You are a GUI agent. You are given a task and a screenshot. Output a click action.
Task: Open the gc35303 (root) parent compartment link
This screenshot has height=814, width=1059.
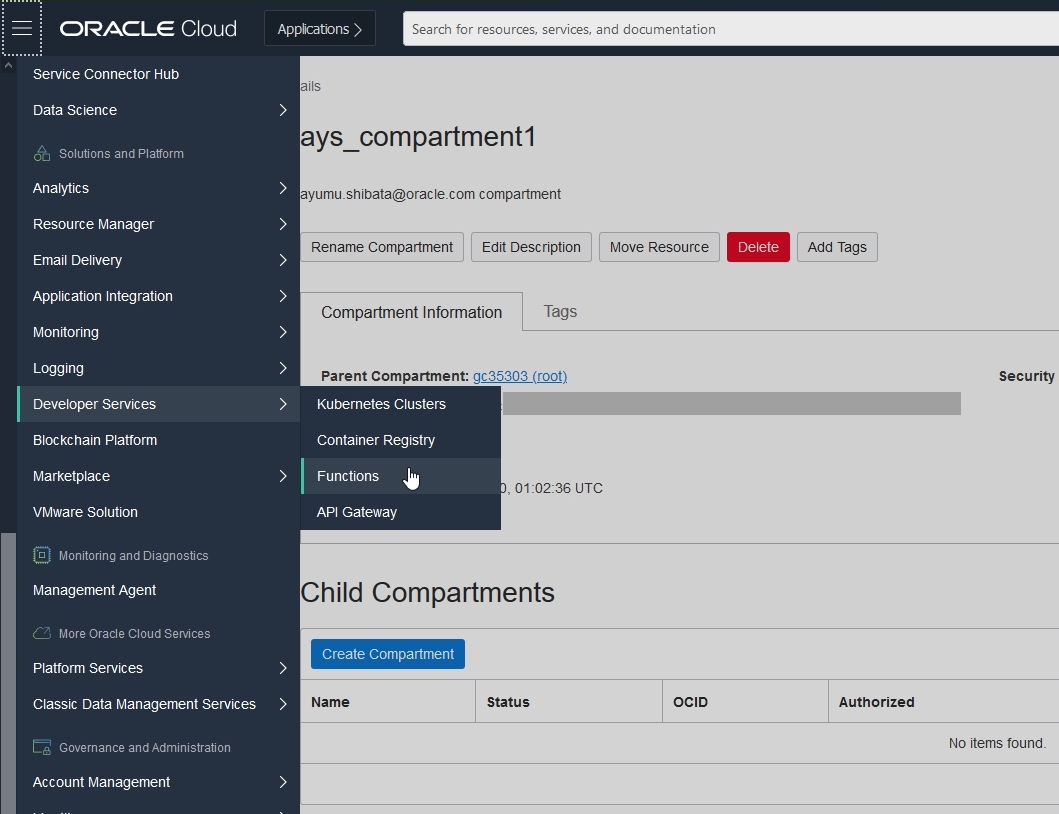point(520,376)
